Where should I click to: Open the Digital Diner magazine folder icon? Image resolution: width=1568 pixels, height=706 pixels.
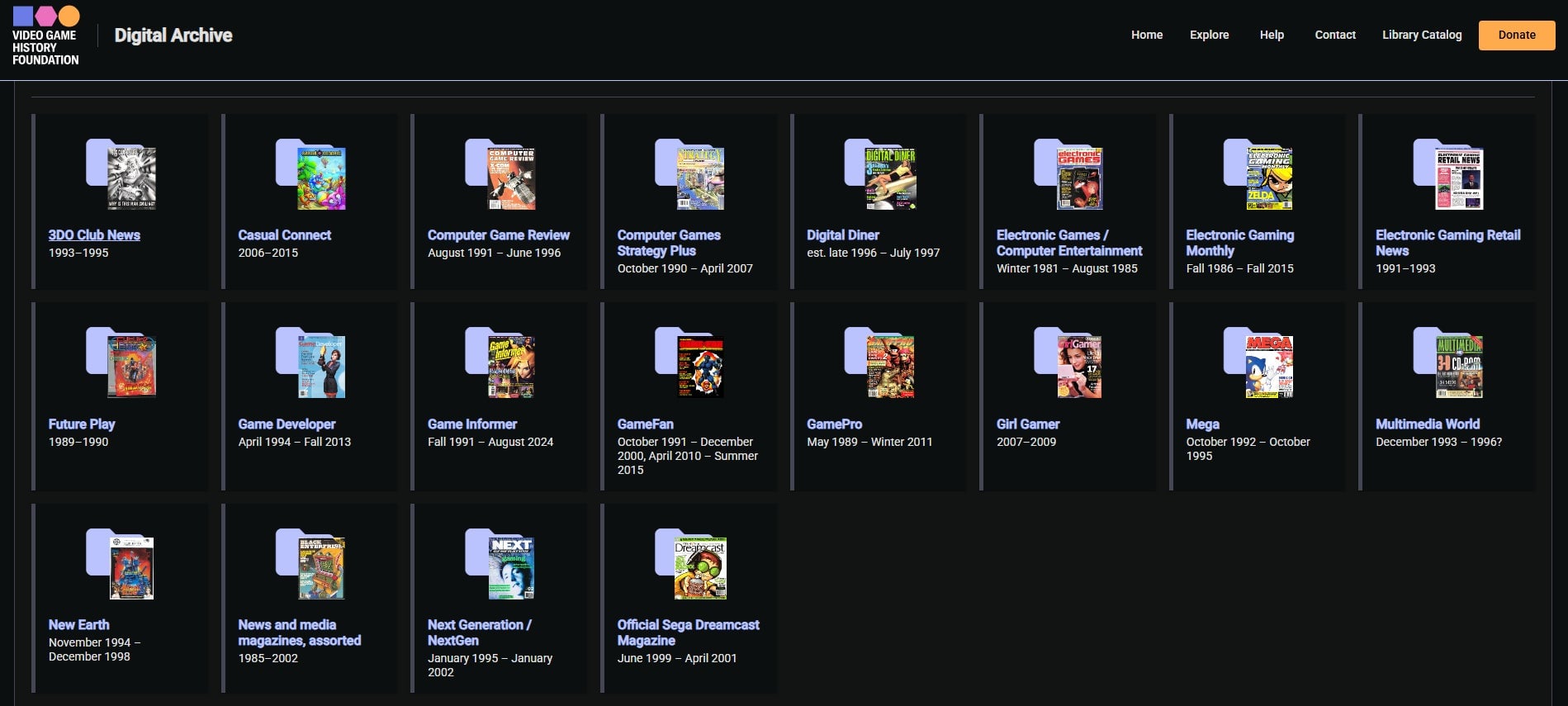880,174
